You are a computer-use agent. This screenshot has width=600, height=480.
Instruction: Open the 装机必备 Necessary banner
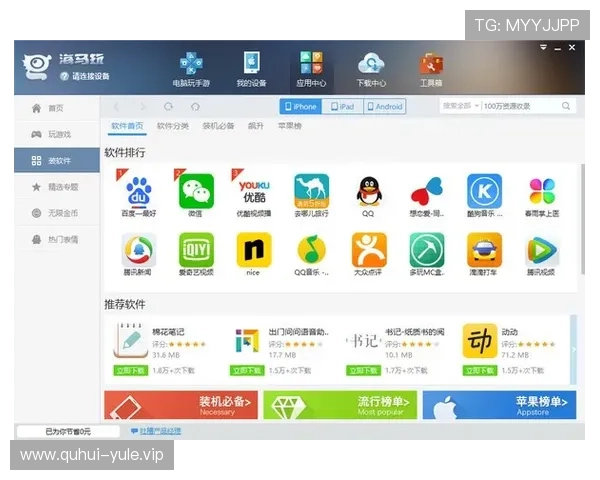point(181,405)
